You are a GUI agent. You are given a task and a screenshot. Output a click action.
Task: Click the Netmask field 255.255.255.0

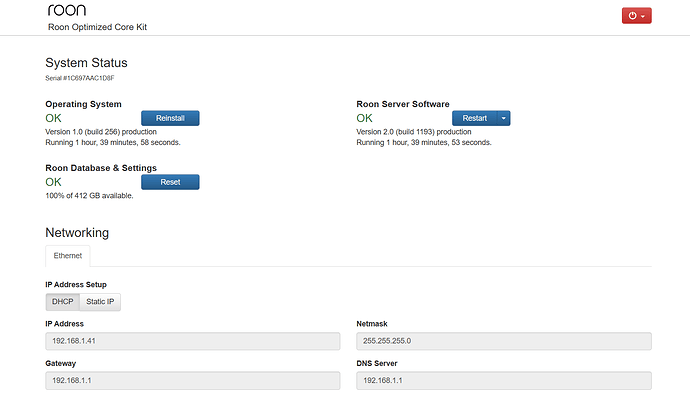click(504, 341)
